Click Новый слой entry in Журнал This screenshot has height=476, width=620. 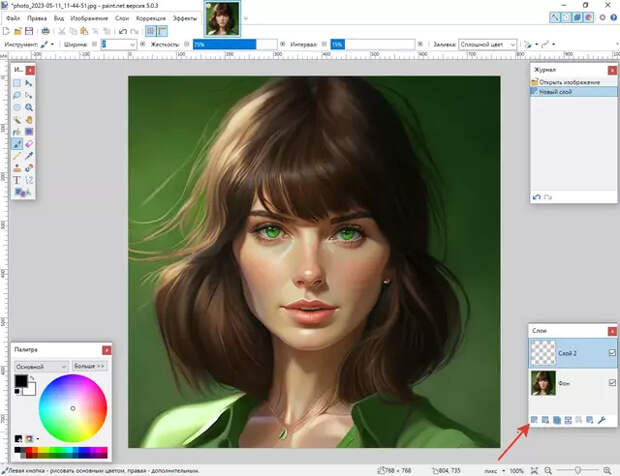click(x=573, y=92)
